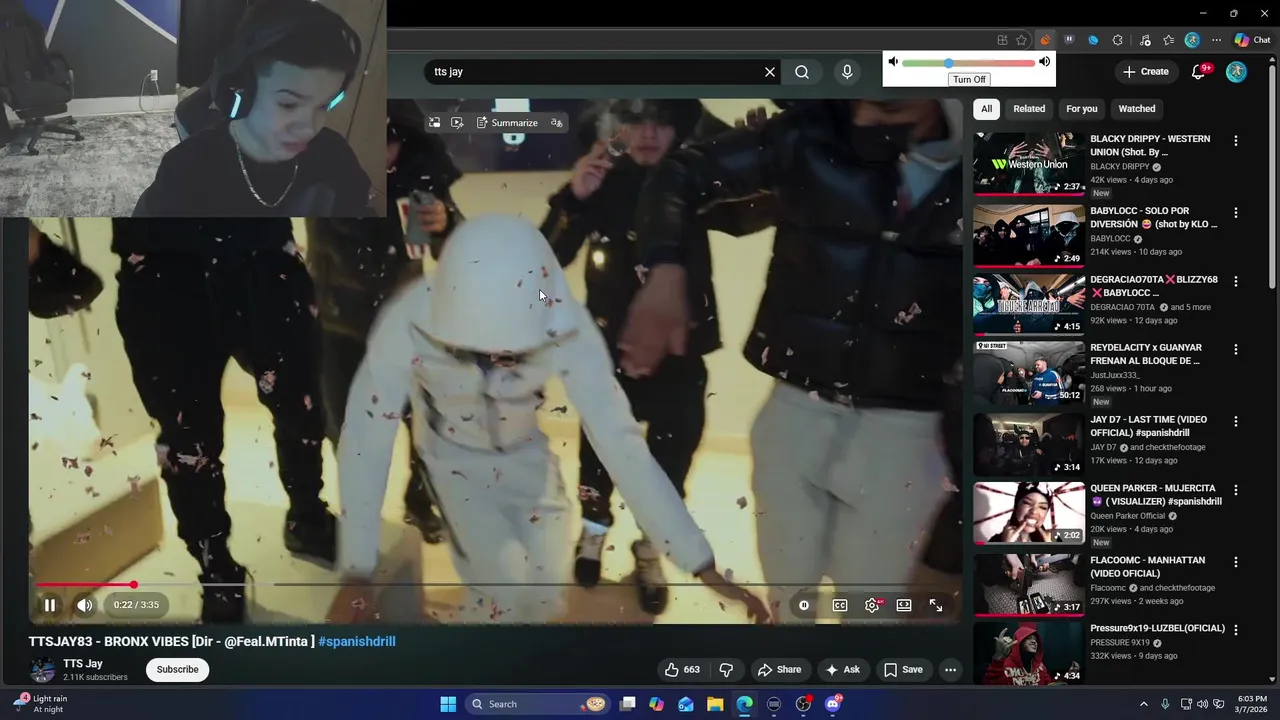
Task: Switch to theater mode in player
Action: tap(904, 605)
